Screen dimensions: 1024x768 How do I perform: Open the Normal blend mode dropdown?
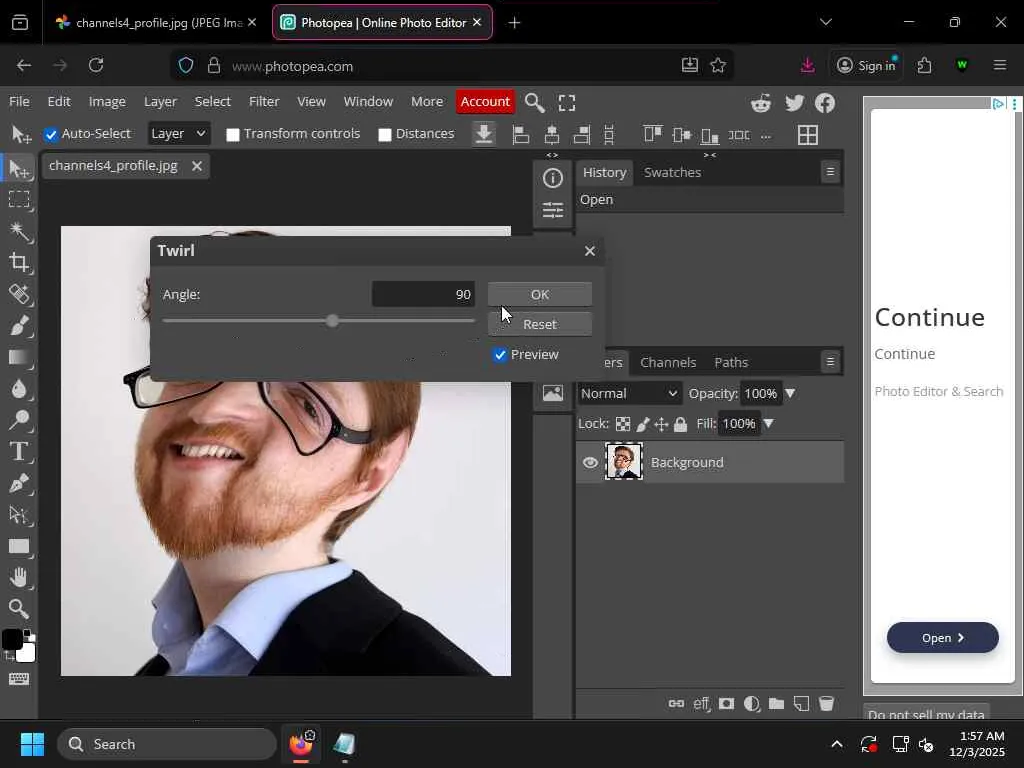[x=629, y=393]
